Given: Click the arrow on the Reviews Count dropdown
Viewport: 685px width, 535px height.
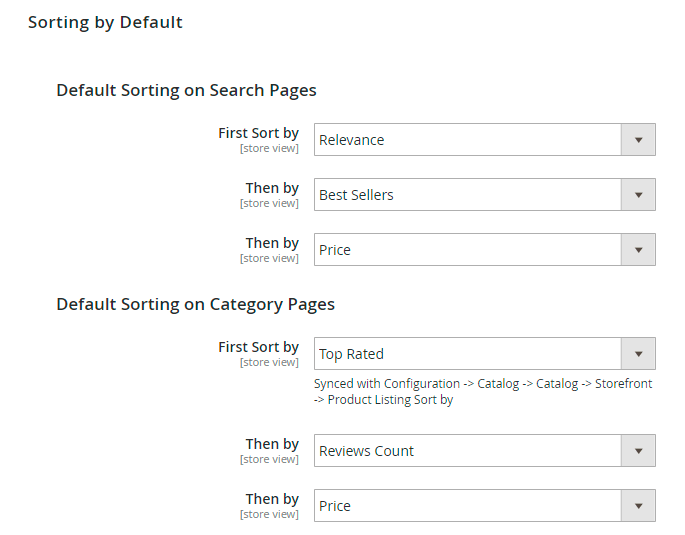Looking at the screenshot, I should pyautogui.click(x=638, y=451).
